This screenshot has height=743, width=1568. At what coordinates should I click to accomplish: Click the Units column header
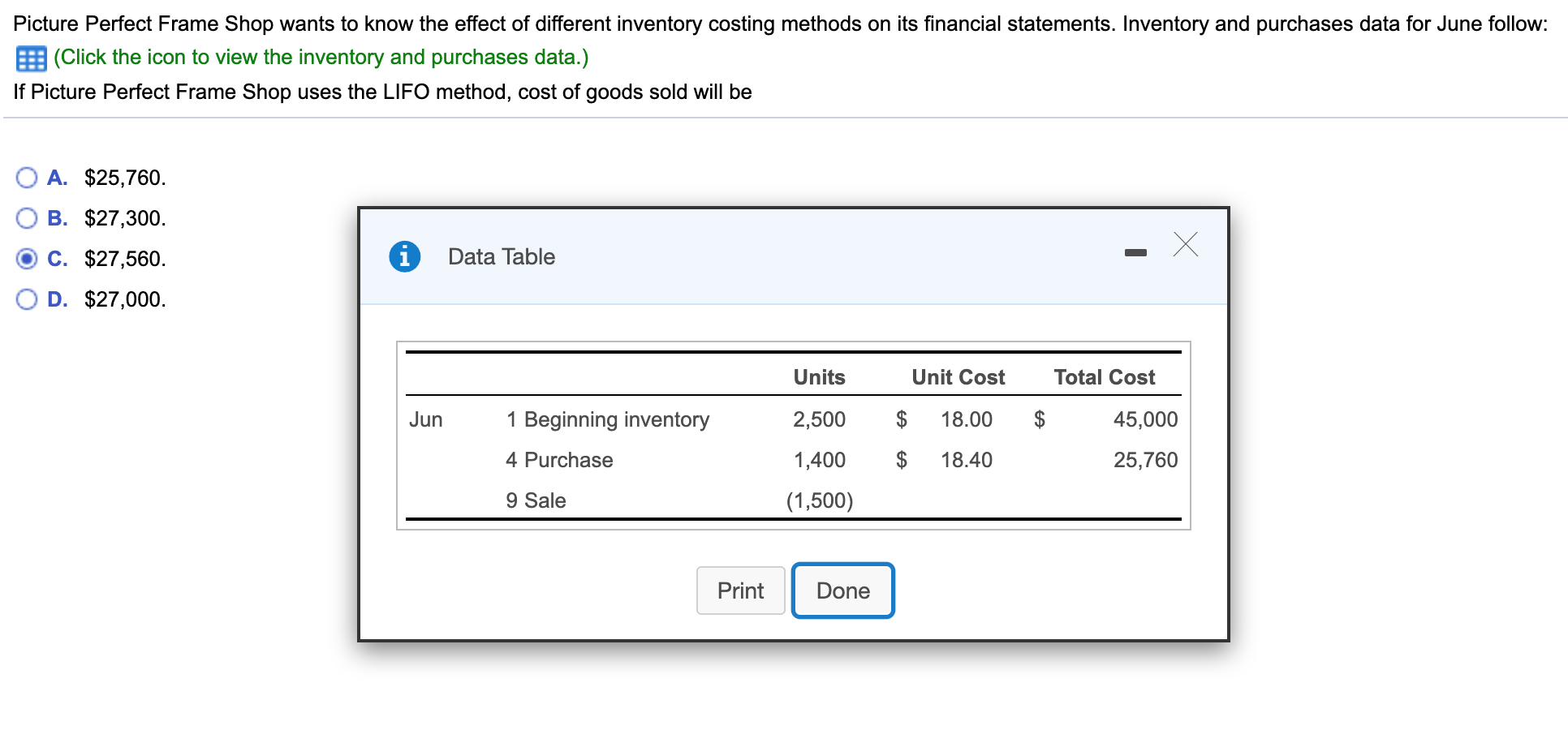819,377
